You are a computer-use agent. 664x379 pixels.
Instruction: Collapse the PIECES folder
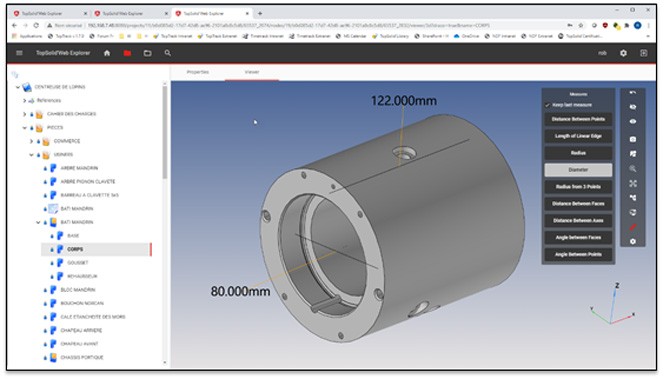click(x=25, y=127)
